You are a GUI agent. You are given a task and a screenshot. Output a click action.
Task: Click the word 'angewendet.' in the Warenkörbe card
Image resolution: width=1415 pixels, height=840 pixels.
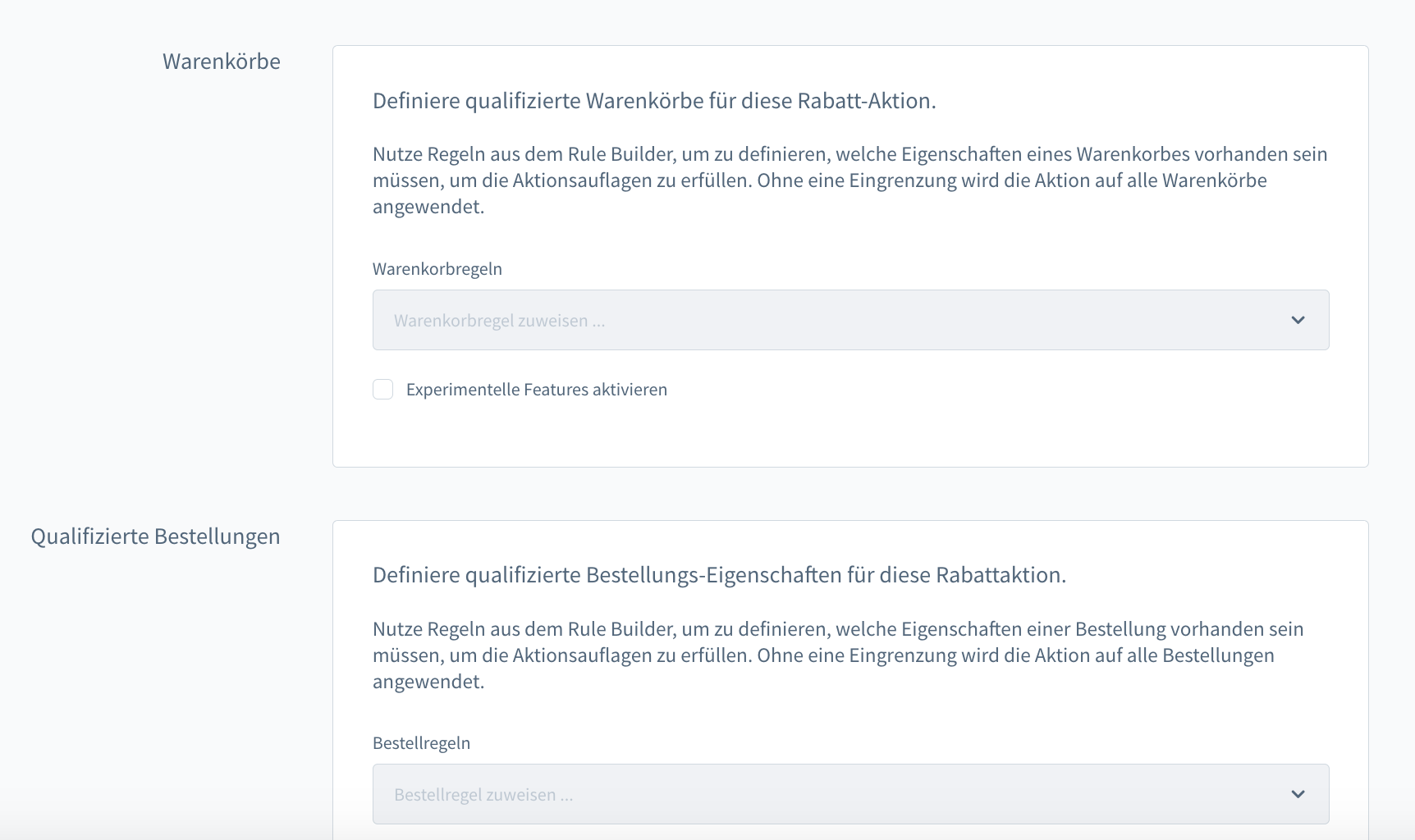[x=428, y=207]
